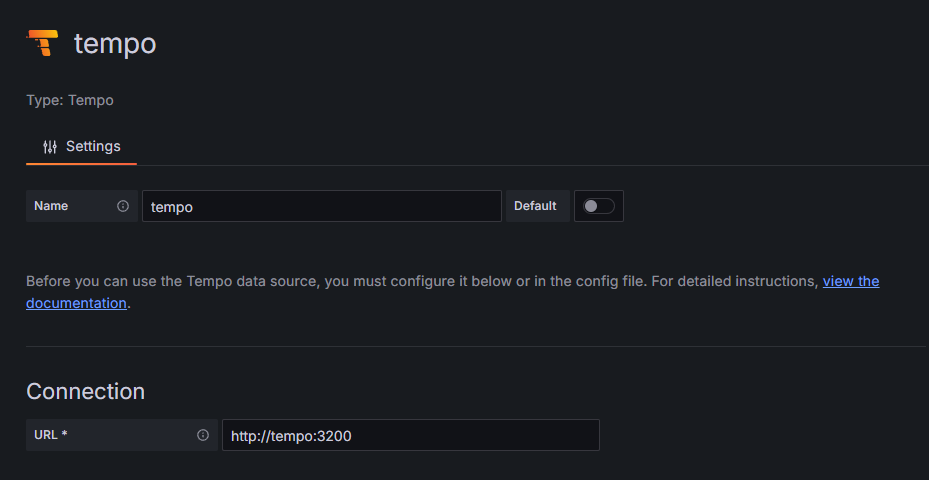Click the sliders icon on the Settings tab
Screen dimensions: 929x480
(50, 146)
